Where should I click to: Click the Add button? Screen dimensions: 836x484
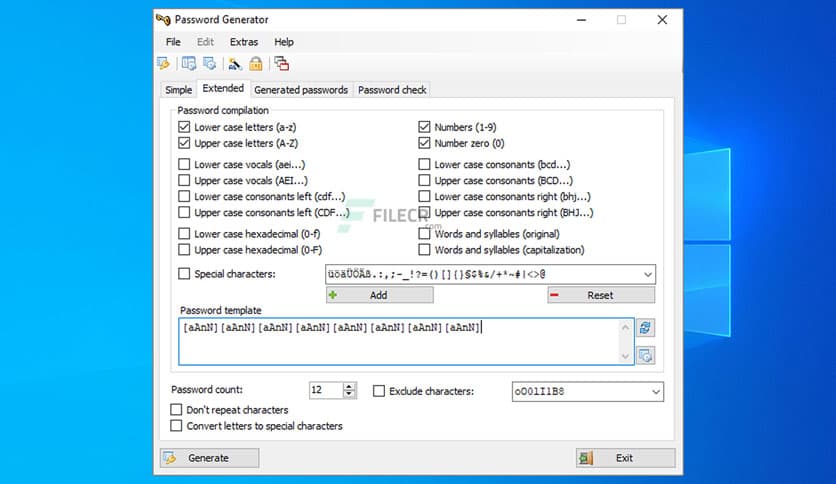point(380,295)
